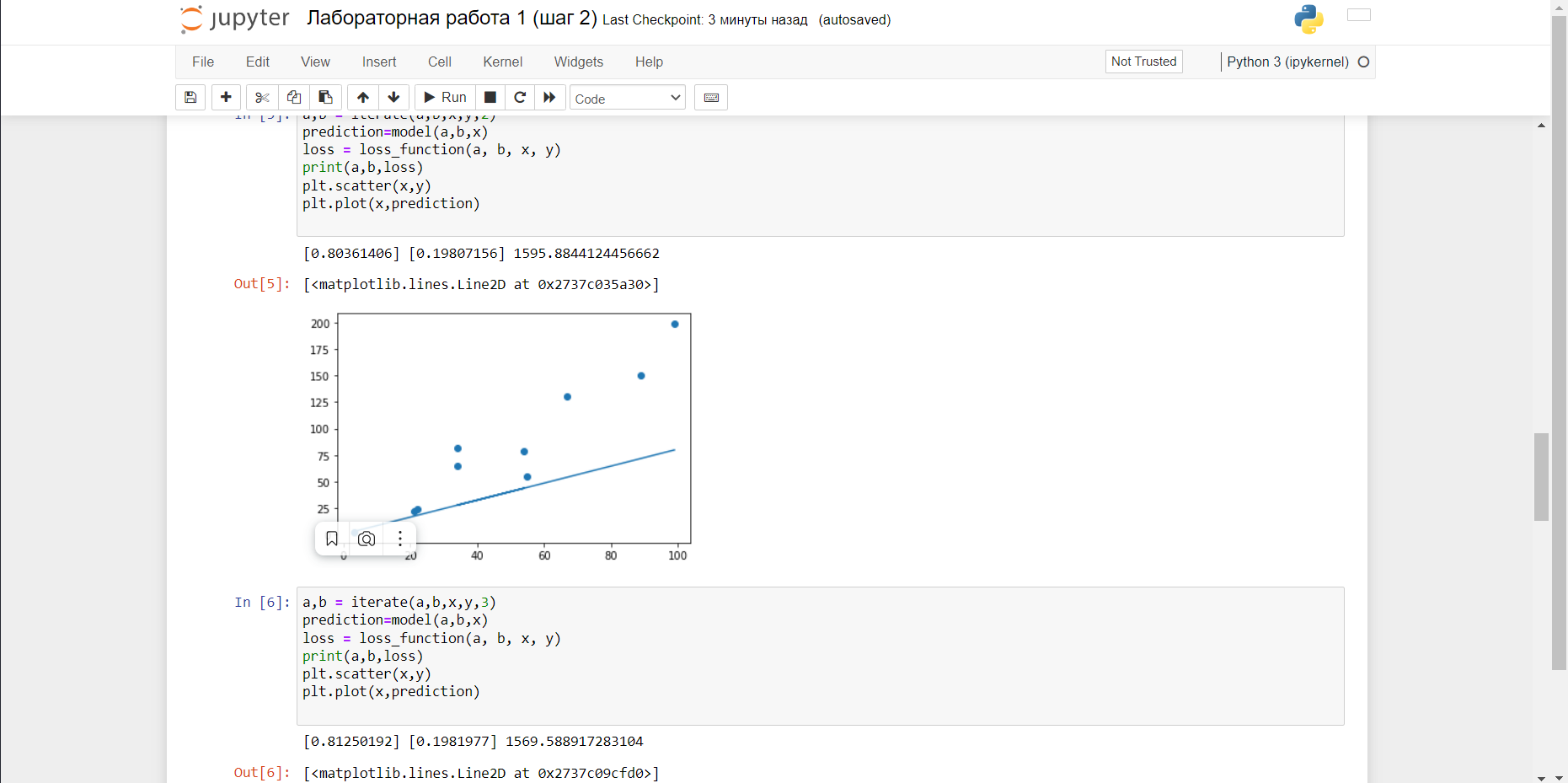Interrupt the kernel
Screen dimensions: 1568x783
(490, 97)
